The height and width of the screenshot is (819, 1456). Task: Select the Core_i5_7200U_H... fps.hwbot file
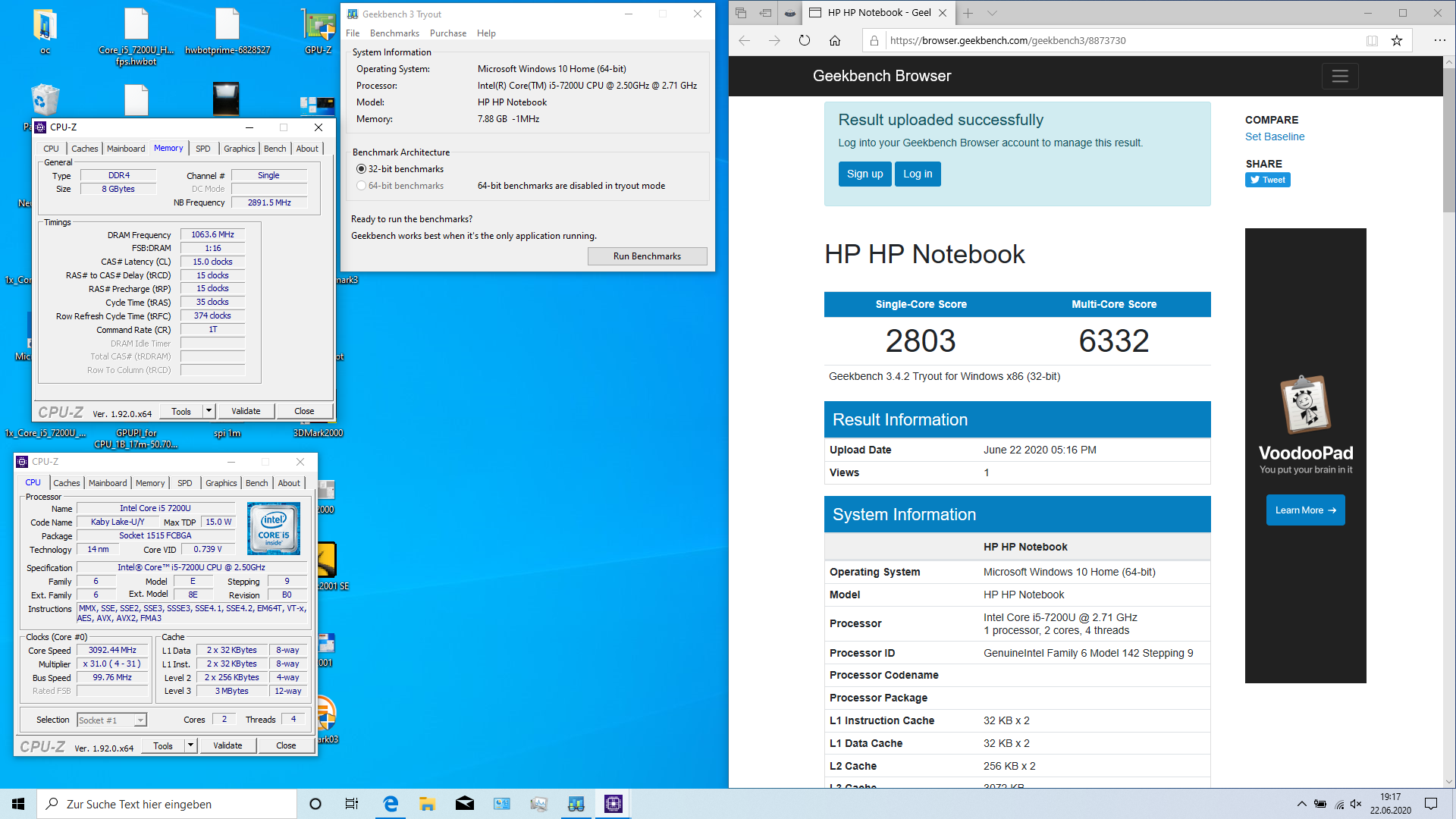pyautogui.click(x=136, y=36)
